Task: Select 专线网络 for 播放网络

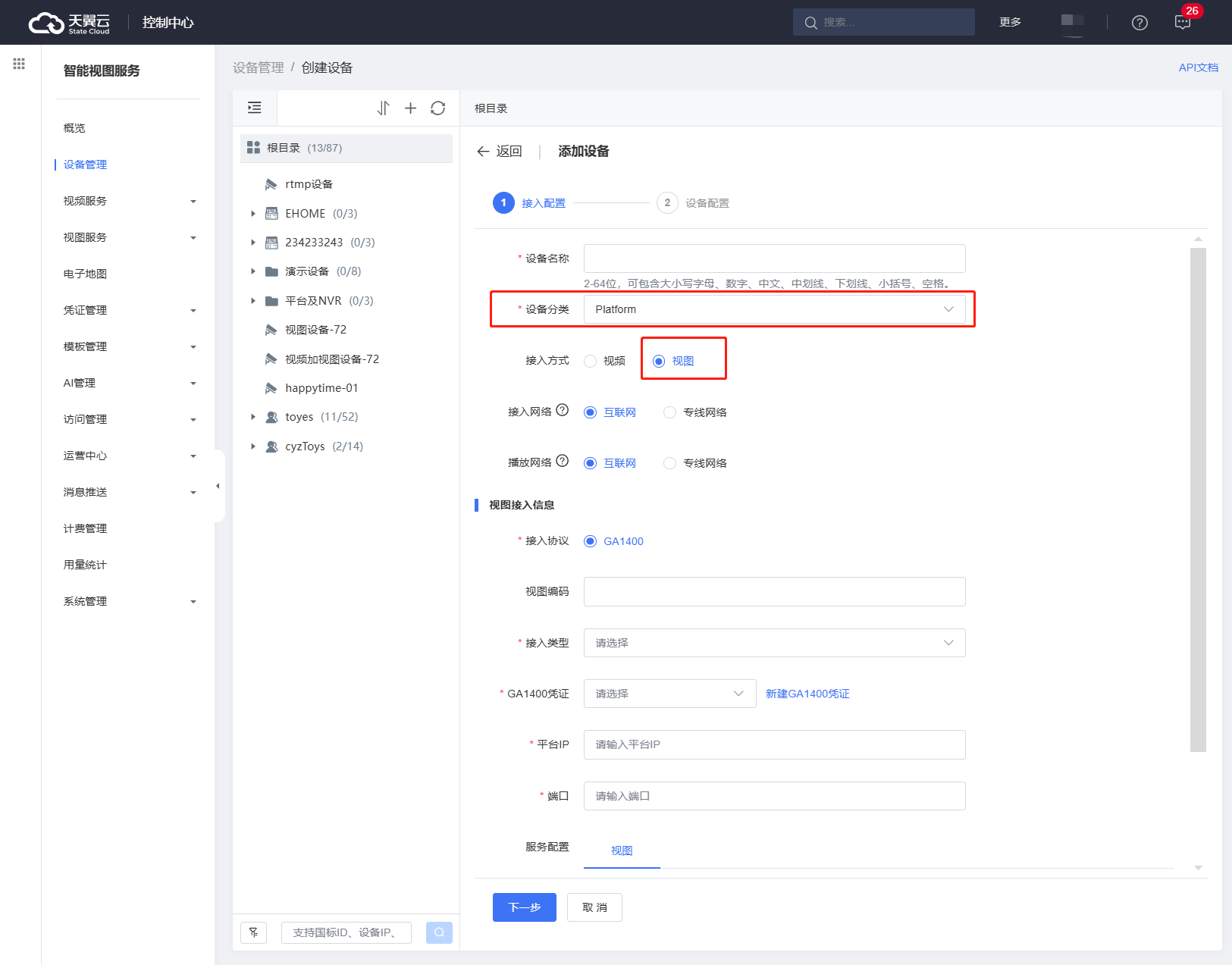Action: 695,463
